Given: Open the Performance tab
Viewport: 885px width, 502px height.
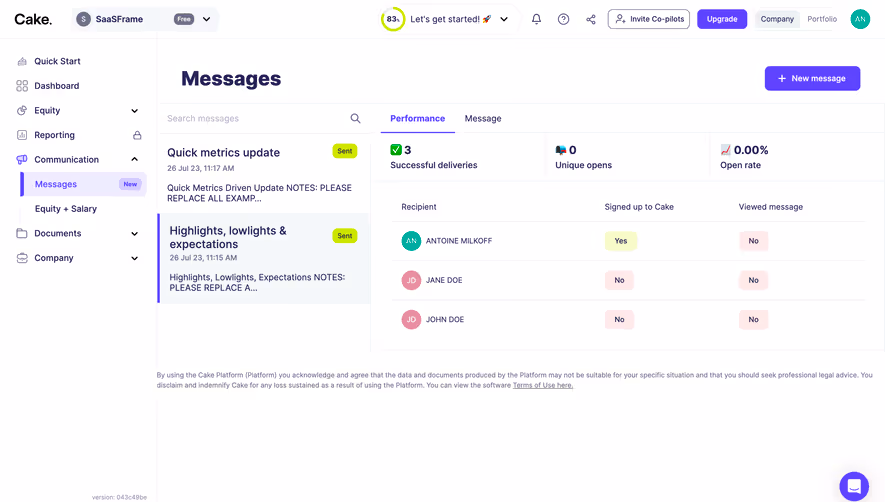Looking at the screenshot, I should click(x=418, y=119).
